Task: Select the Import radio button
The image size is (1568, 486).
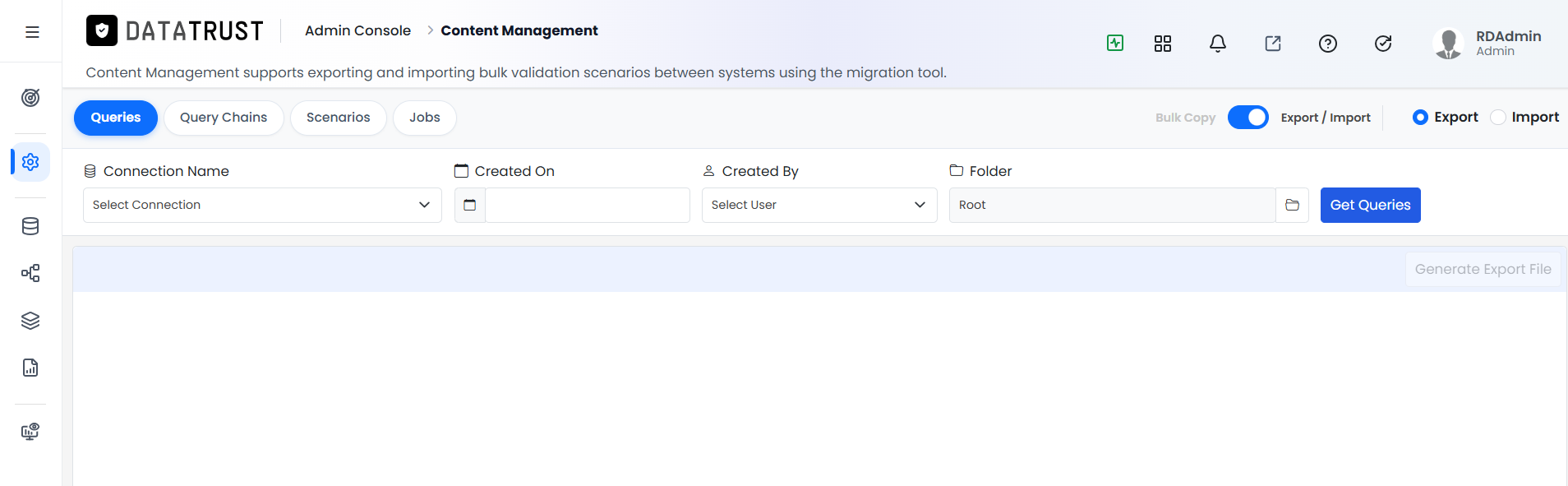Action: 1498,117
